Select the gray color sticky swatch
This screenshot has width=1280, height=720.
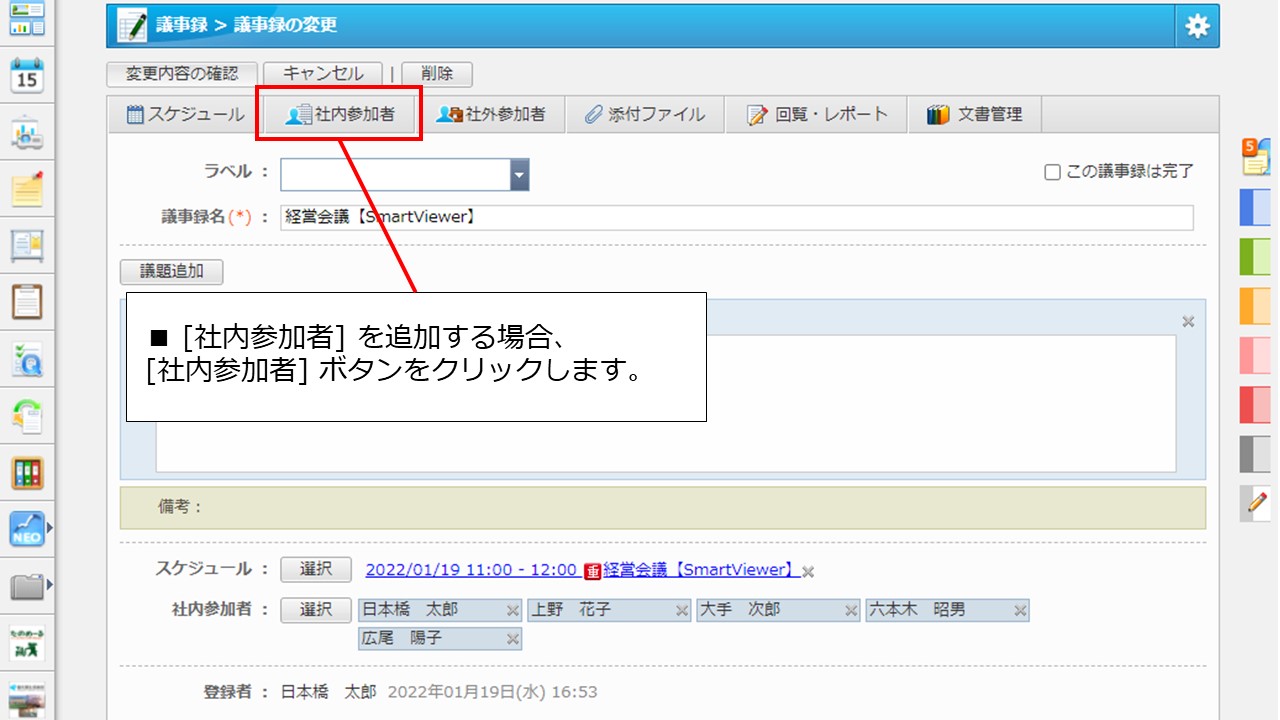(1255, 454)
